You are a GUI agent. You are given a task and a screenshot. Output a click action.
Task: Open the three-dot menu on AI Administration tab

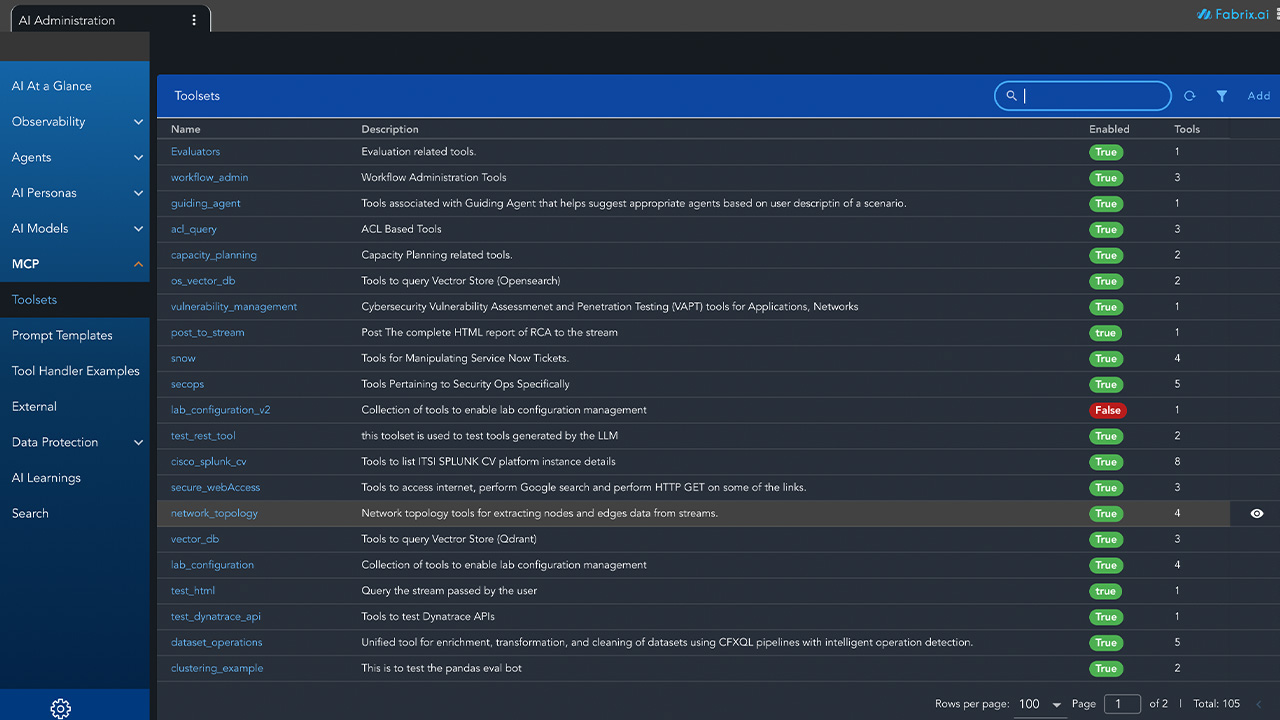[x=194, y=20]
